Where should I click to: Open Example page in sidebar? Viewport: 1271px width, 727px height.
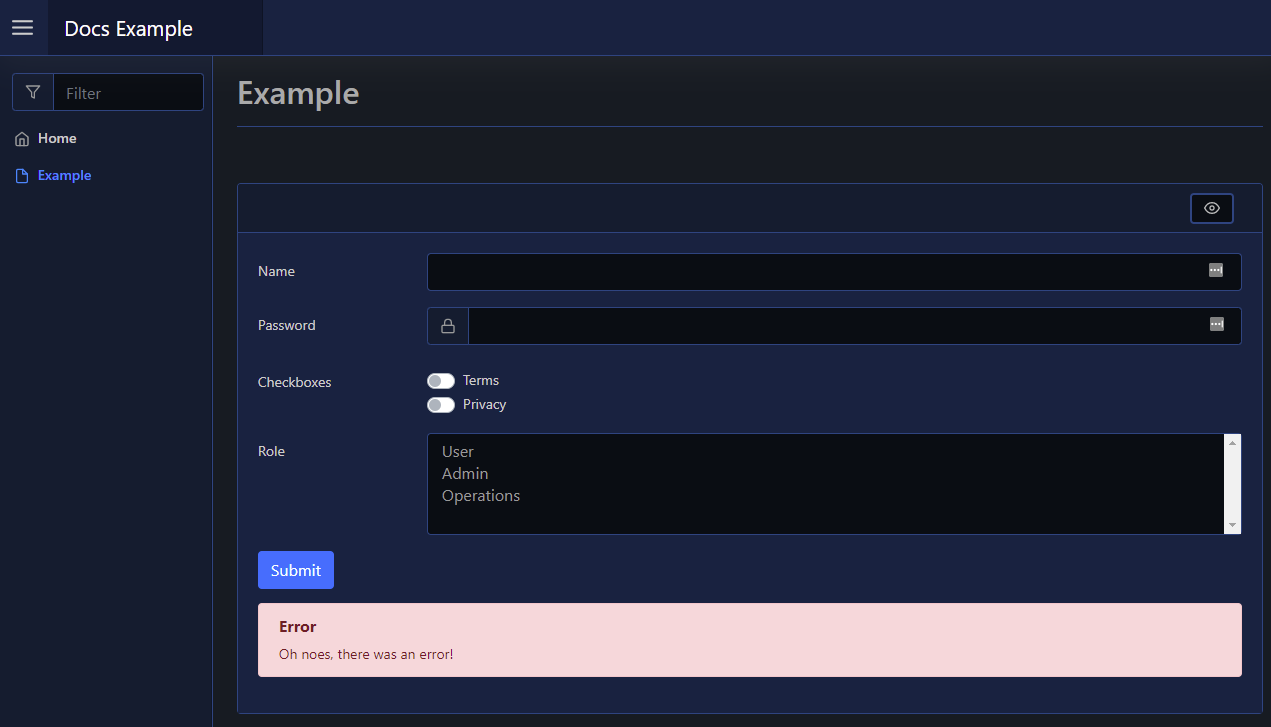click(x=64, y=176)
